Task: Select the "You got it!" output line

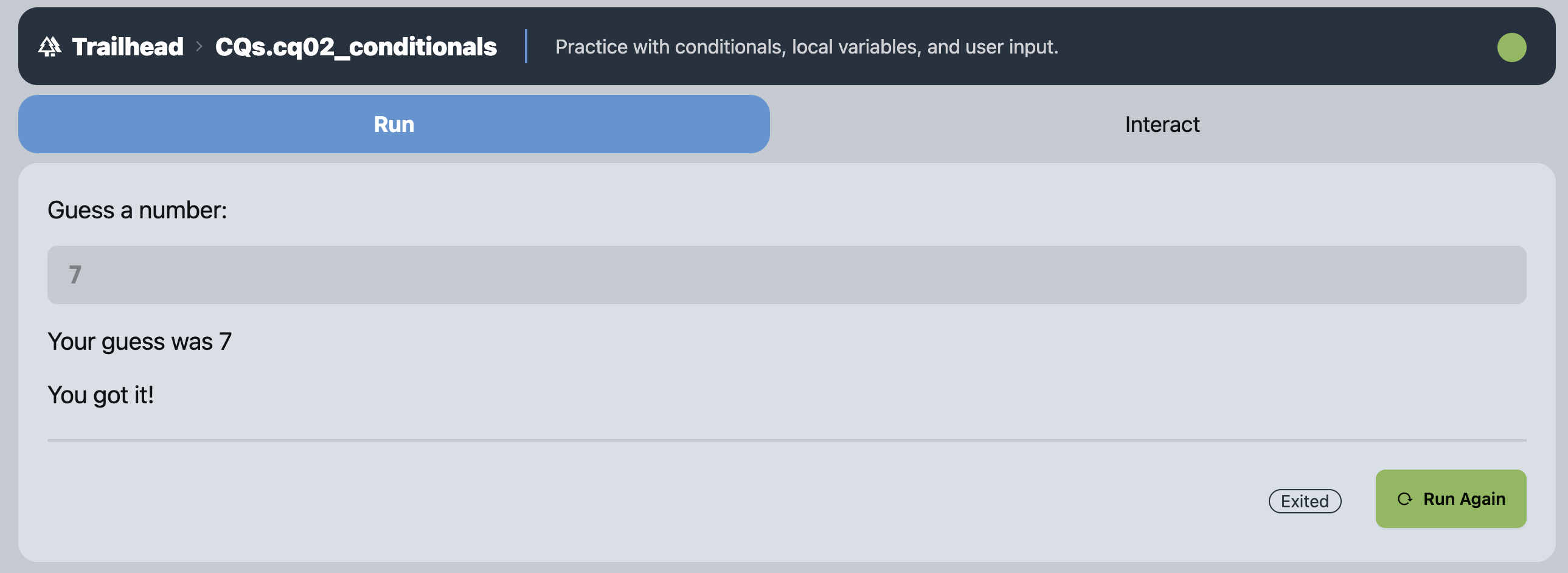Action: 100,395
